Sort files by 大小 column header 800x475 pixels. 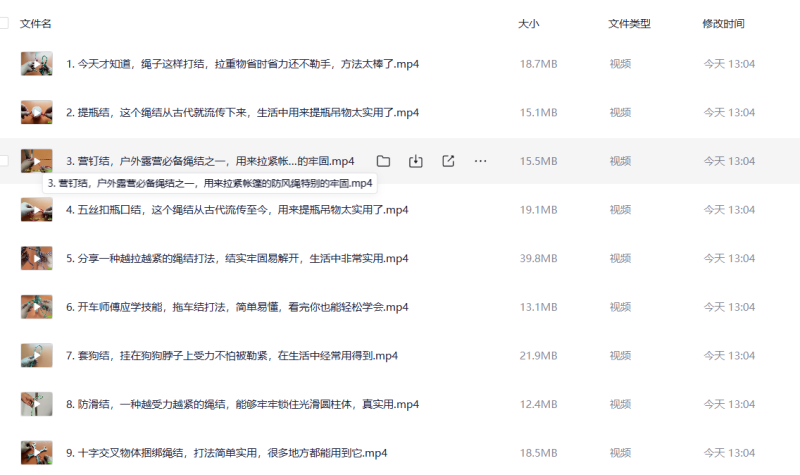click(x=528, y=22)
